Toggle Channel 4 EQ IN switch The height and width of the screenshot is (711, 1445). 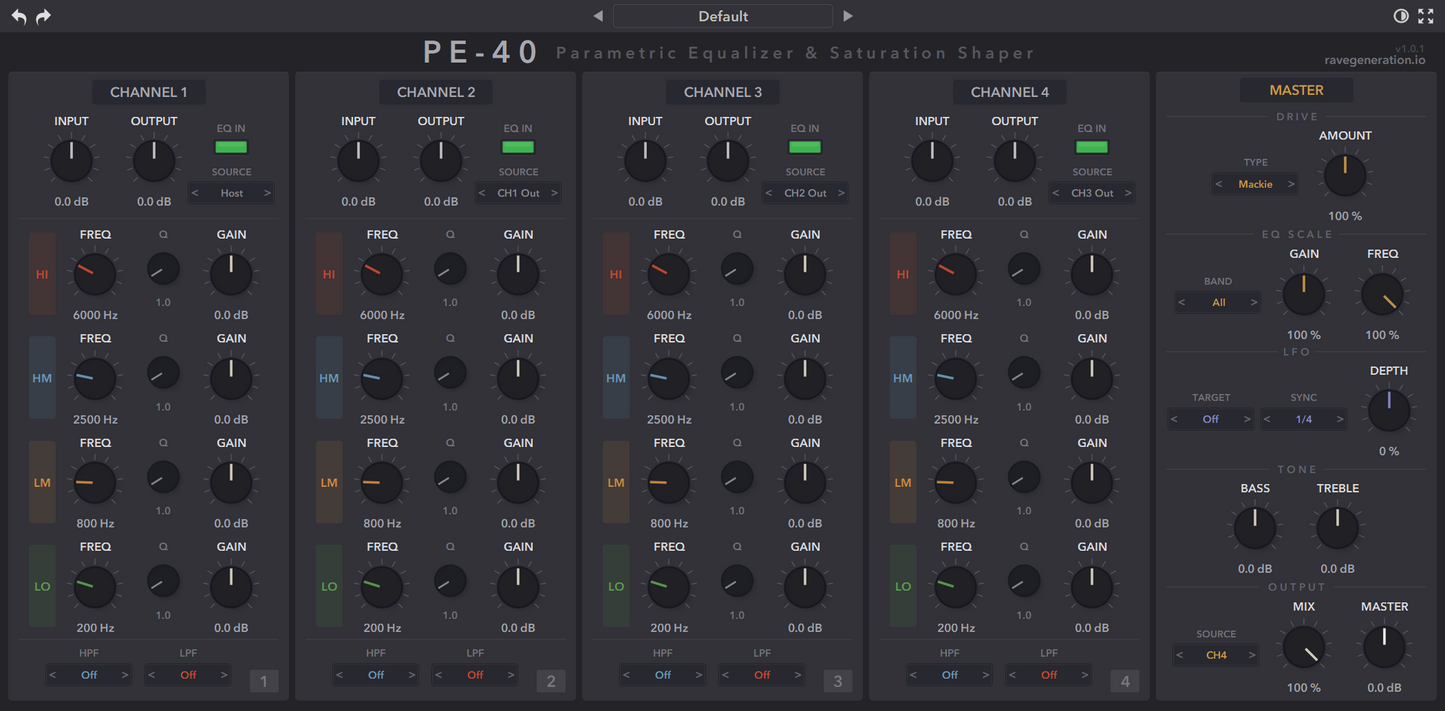point(1092,147)
